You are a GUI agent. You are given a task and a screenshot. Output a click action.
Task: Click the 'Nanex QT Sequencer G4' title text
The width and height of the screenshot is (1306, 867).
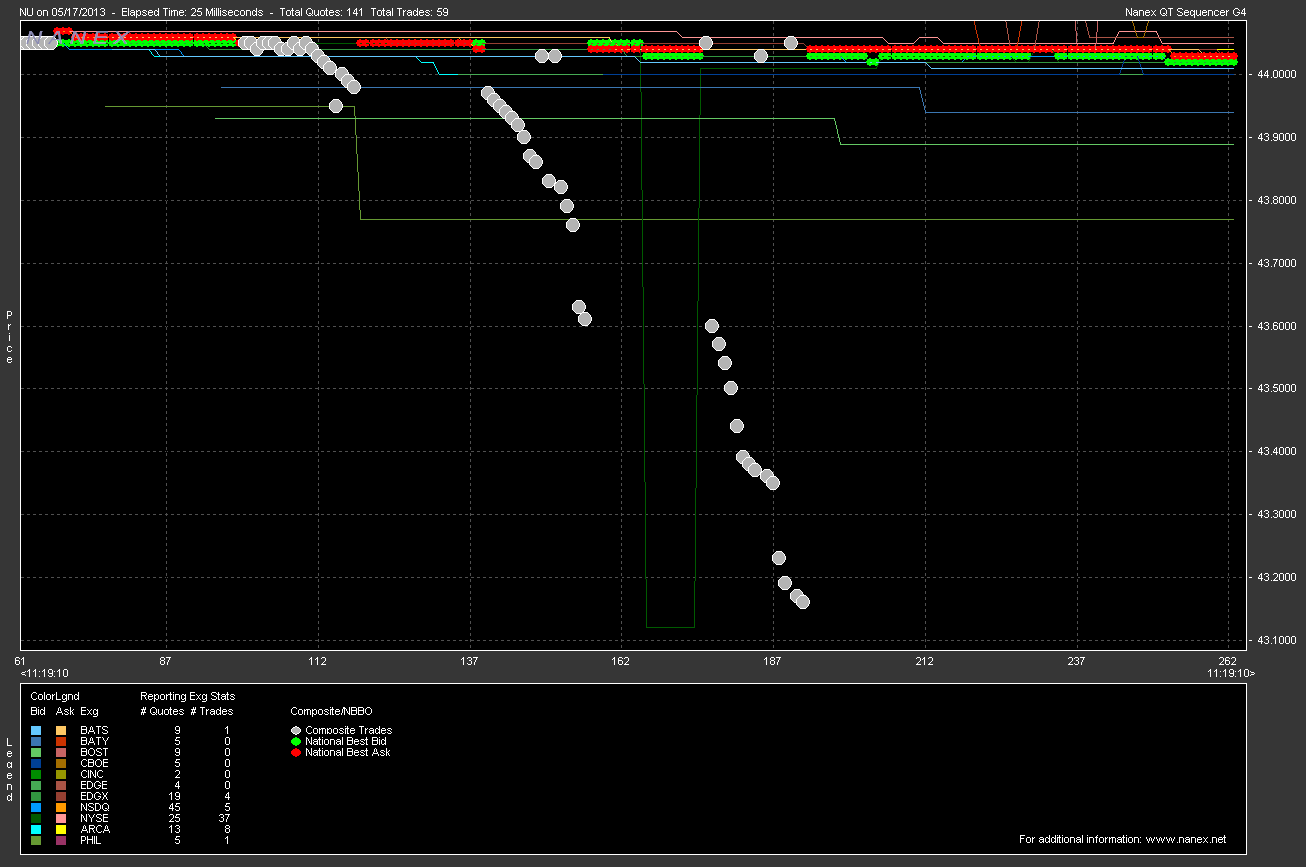pyautogui.click(x=1186, y=12)
